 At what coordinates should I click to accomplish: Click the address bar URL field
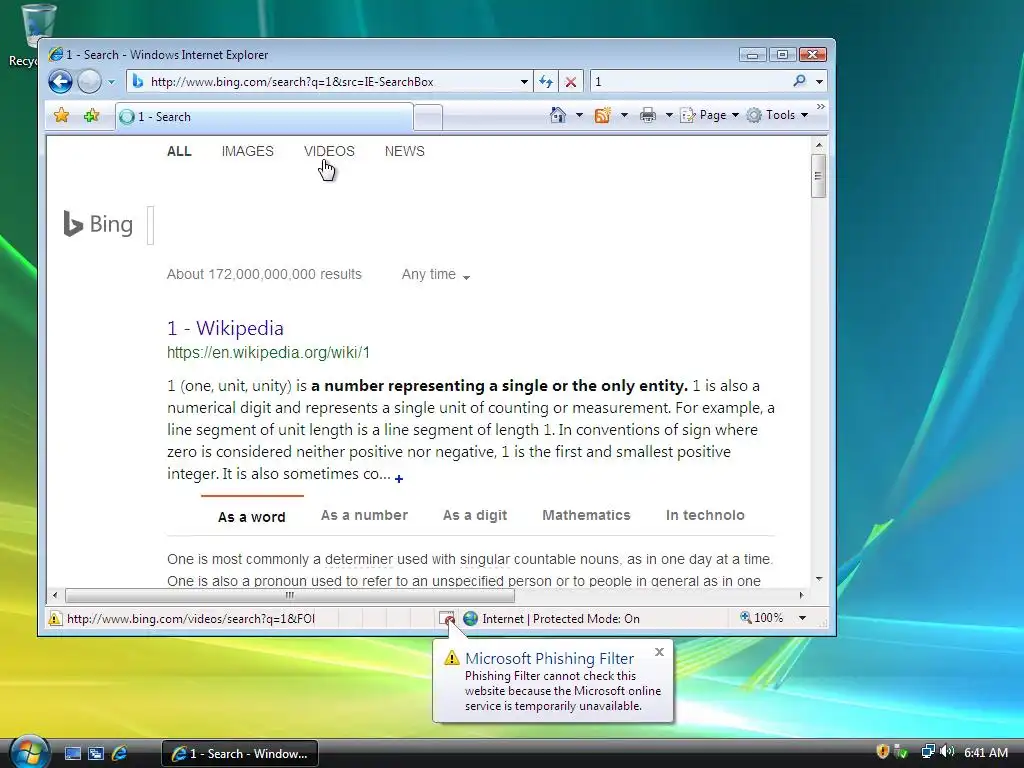click(330, 82)
